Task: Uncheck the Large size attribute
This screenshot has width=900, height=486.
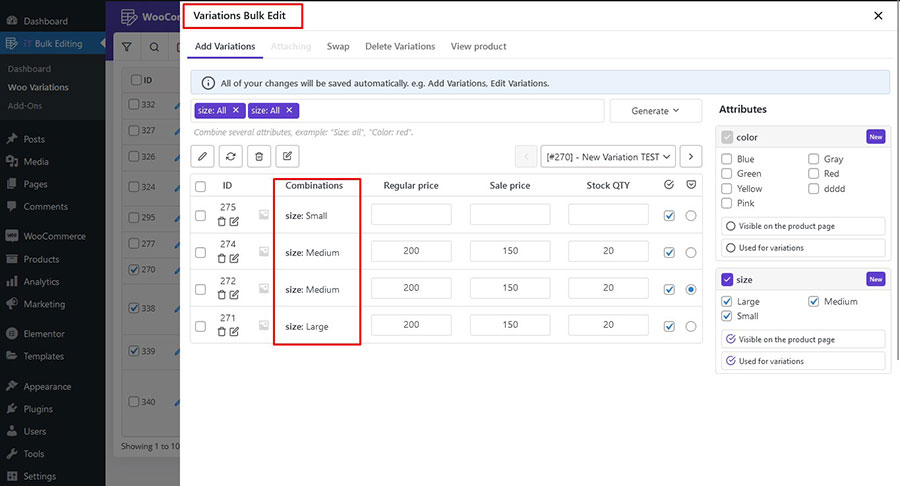Action: pyautogui.click(x=727, y=301)
